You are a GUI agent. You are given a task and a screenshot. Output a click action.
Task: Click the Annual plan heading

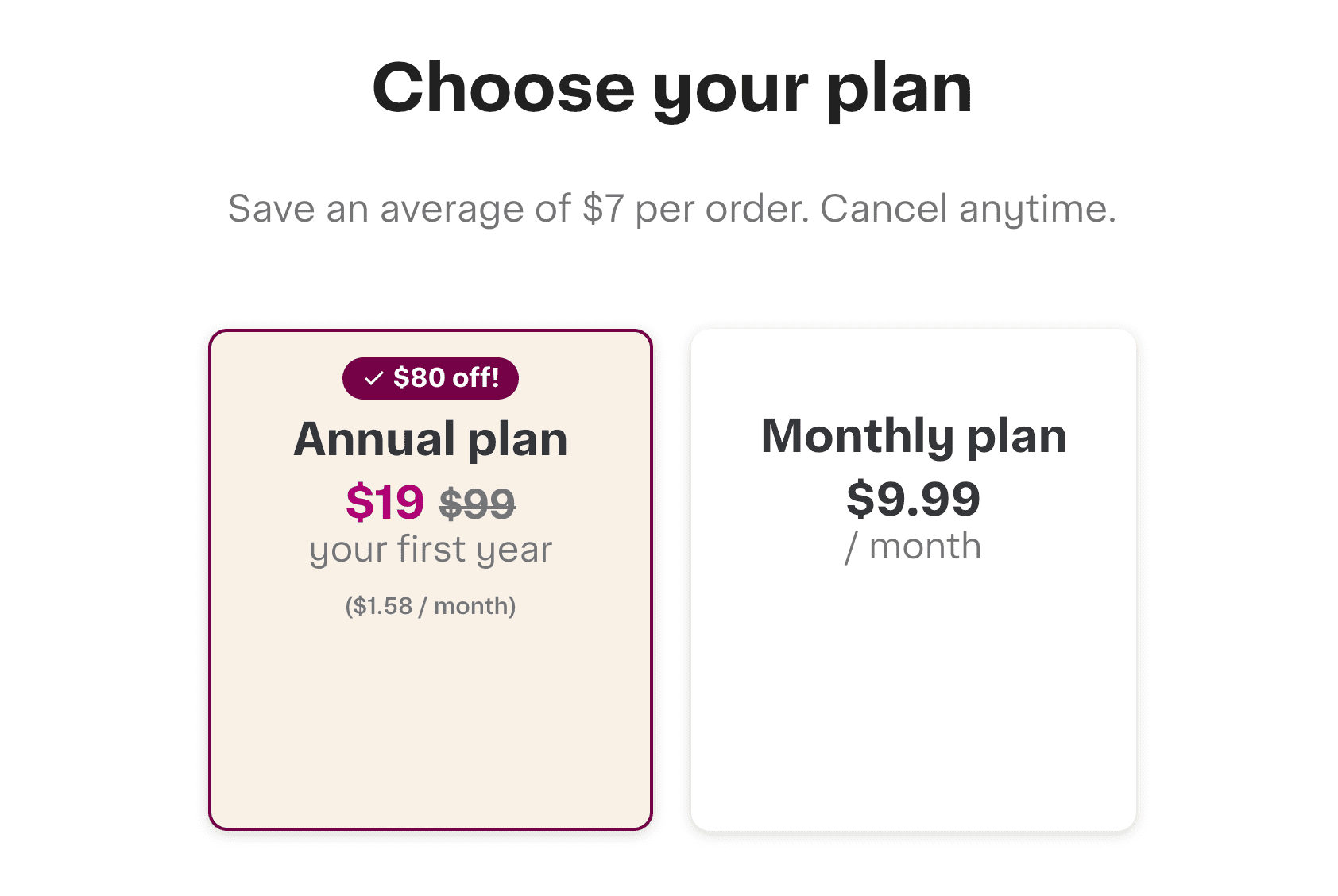tap(430, 438)
